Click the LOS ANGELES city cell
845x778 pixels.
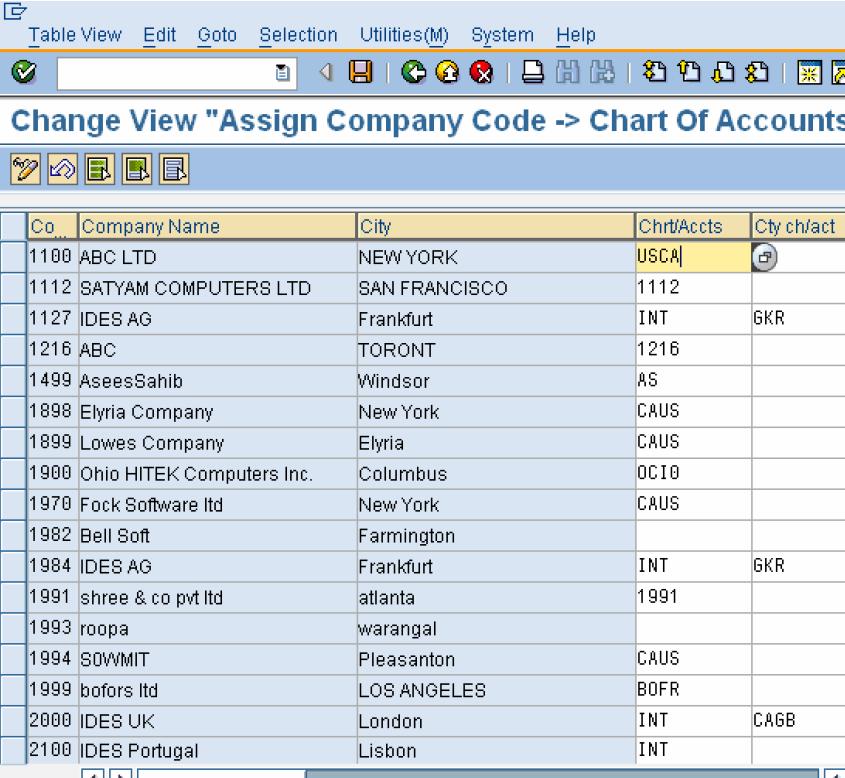click(x=495, y=690)
